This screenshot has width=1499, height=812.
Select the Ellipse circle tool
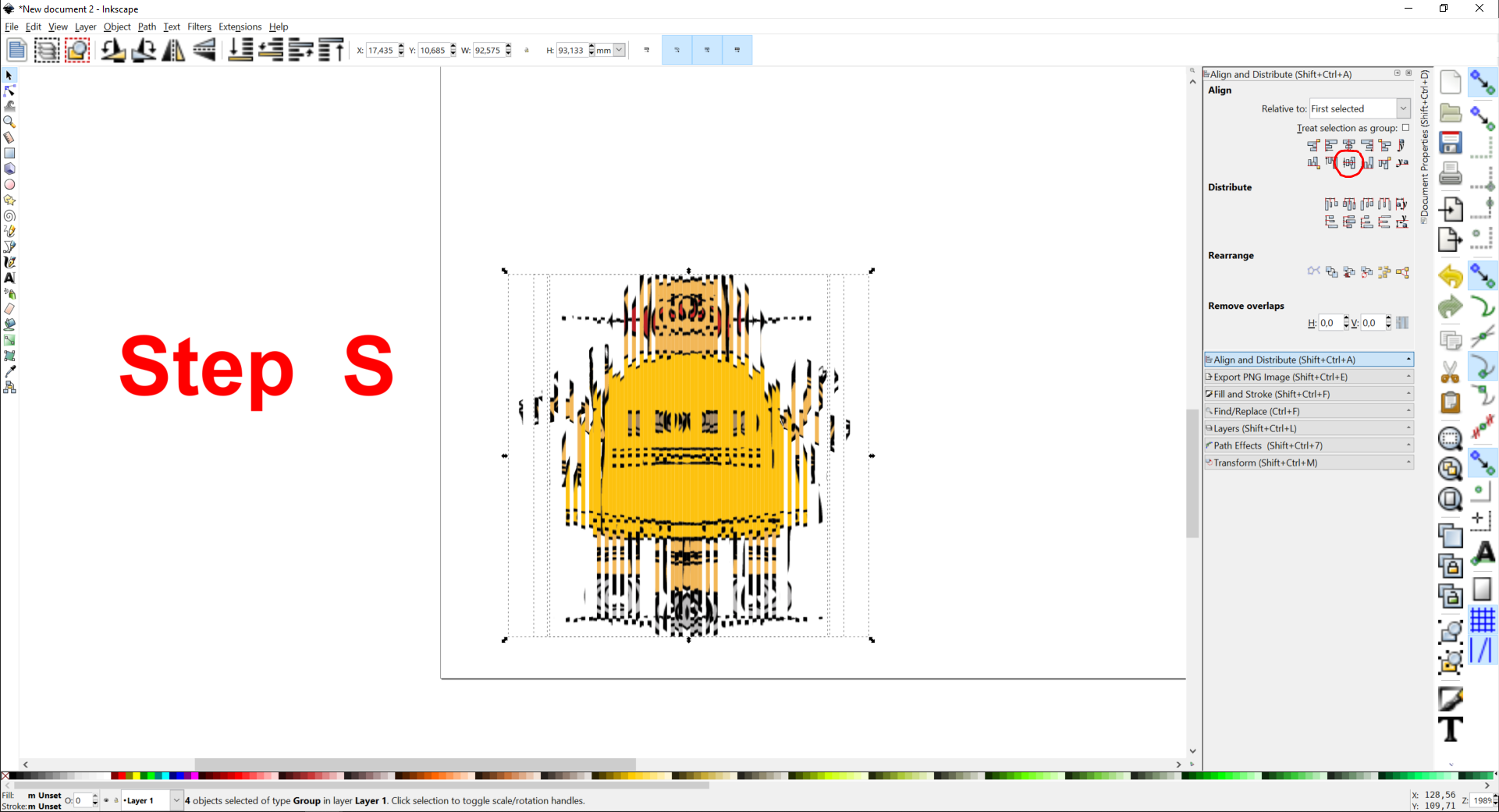(x=9, y=185)
